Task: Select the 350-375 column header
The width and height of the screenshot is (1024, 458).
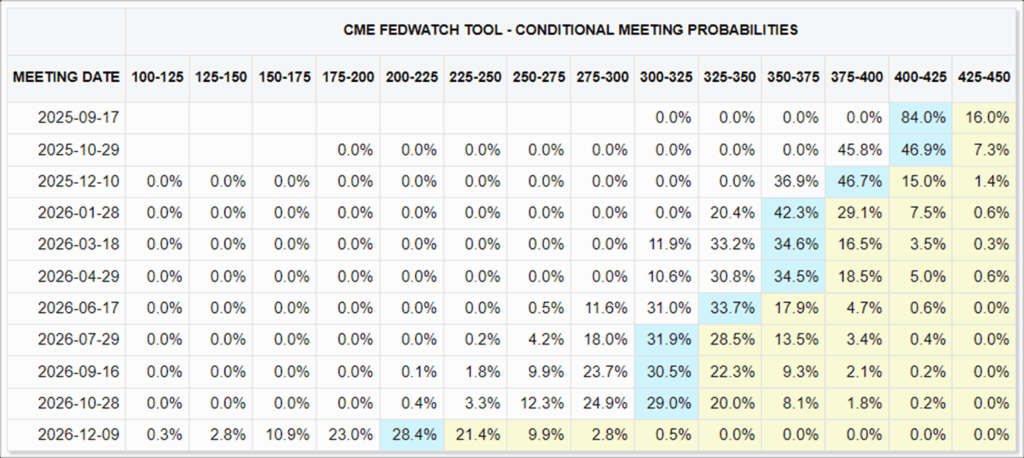Action: (793, 76)
